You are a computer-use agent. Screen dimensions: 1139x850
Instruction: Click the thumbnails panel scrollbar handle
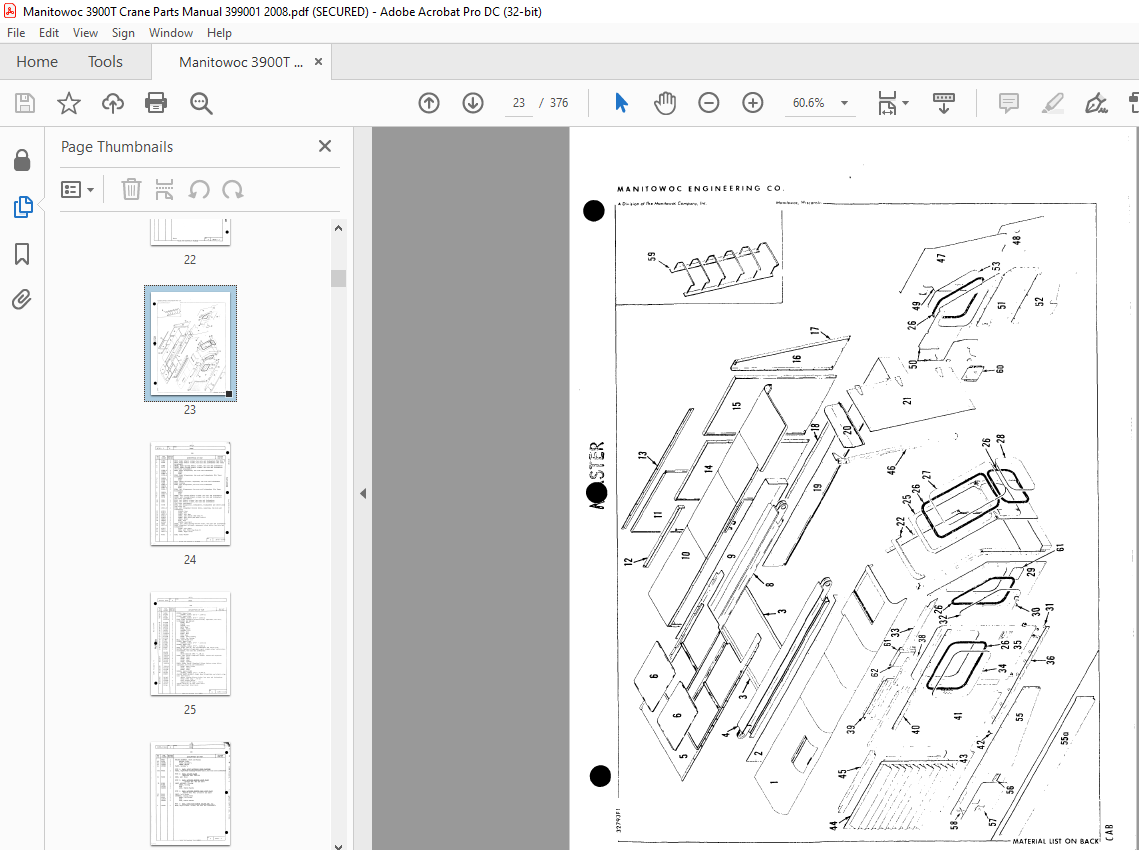[x=338, y=278]
